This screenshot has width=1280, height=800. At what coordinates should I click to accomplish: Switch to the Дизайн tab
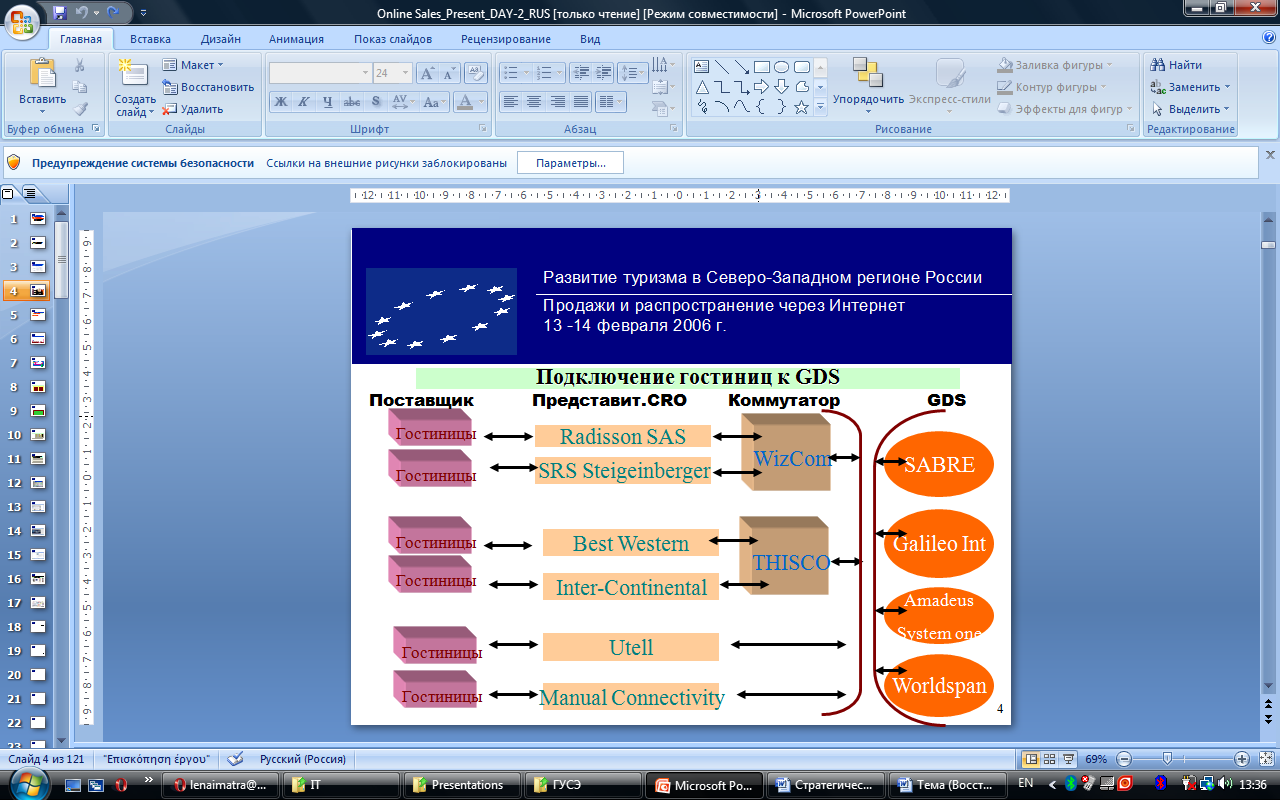220,39
